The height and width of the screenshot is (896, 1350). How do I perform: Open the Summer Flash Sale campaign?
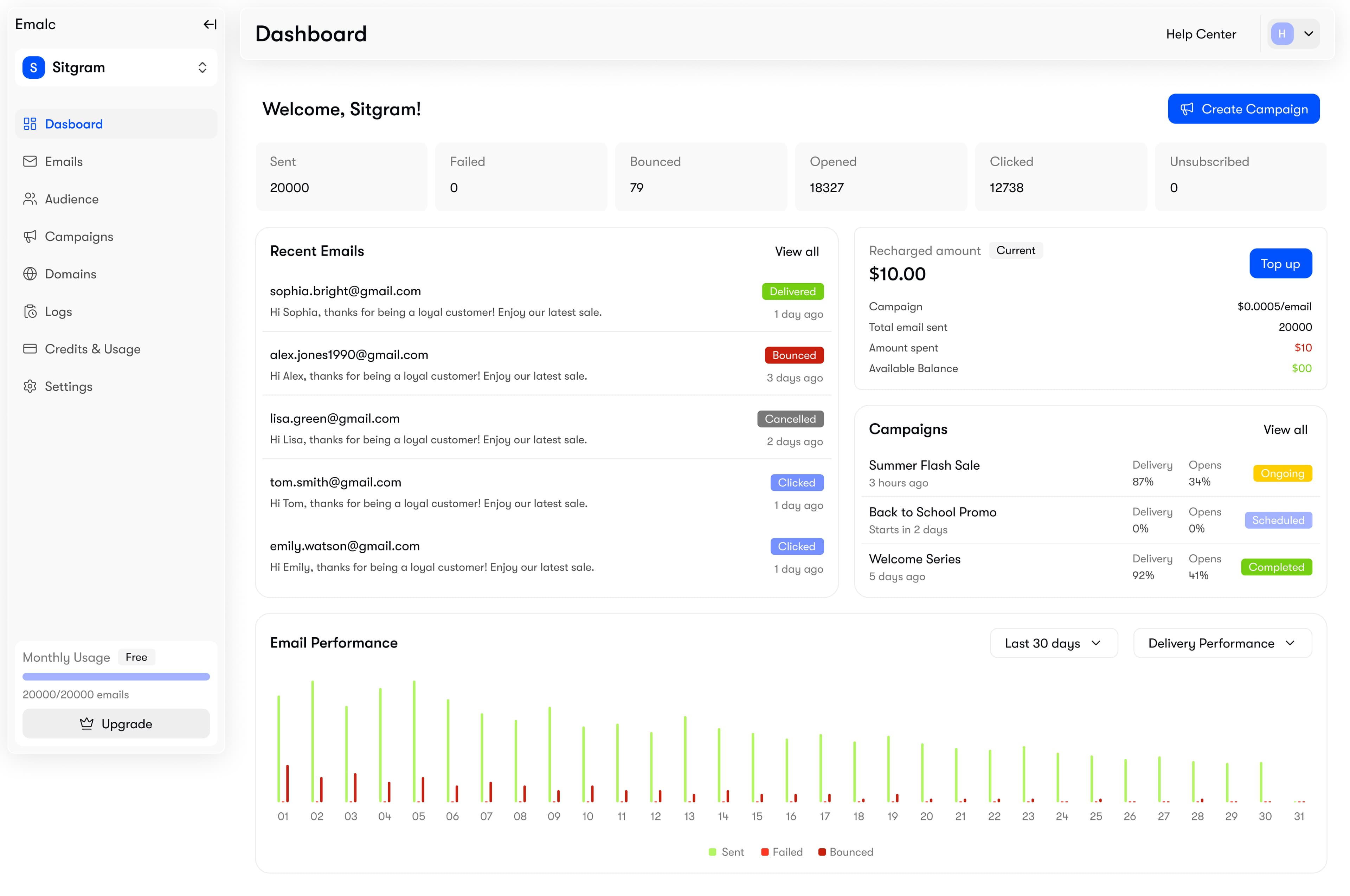click(x=1090, y=473)
